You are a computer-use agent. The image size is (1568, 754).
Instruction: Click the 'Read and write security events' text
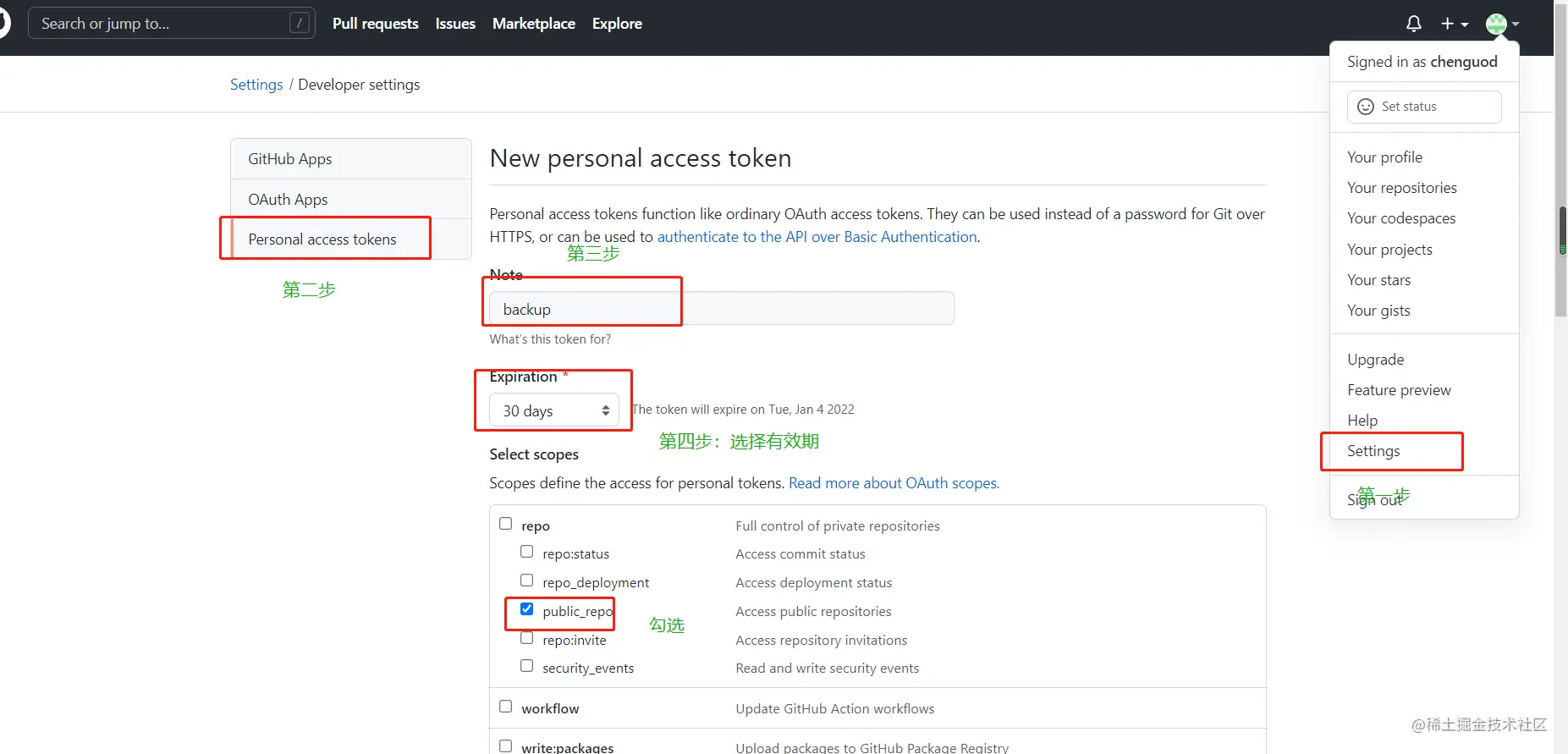click(828, 669)
